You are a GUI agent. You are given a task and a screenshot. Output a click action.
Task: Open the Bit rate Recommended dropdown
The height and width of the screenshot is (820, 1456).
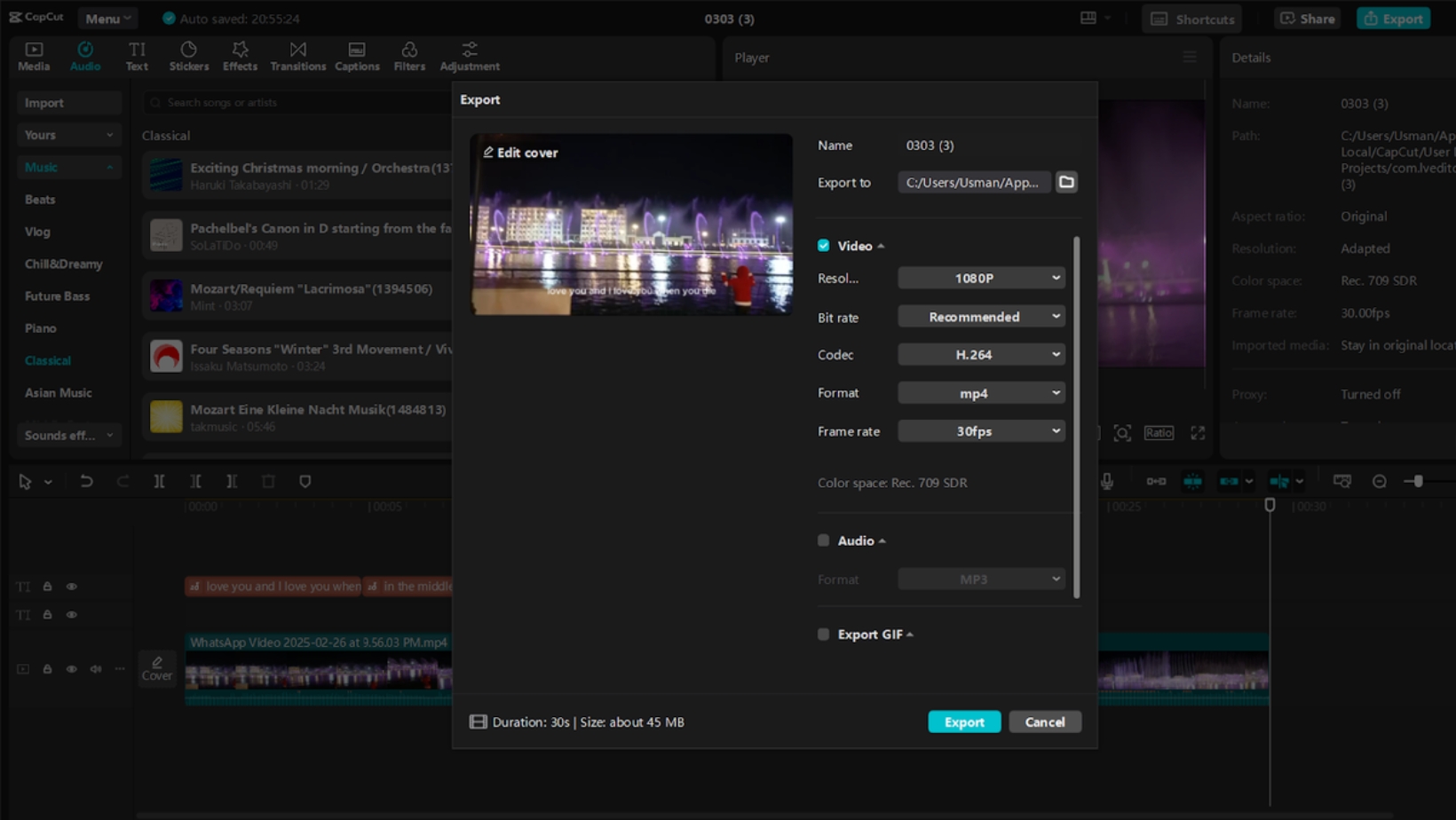pyautogui.click(x=981, y=317)
